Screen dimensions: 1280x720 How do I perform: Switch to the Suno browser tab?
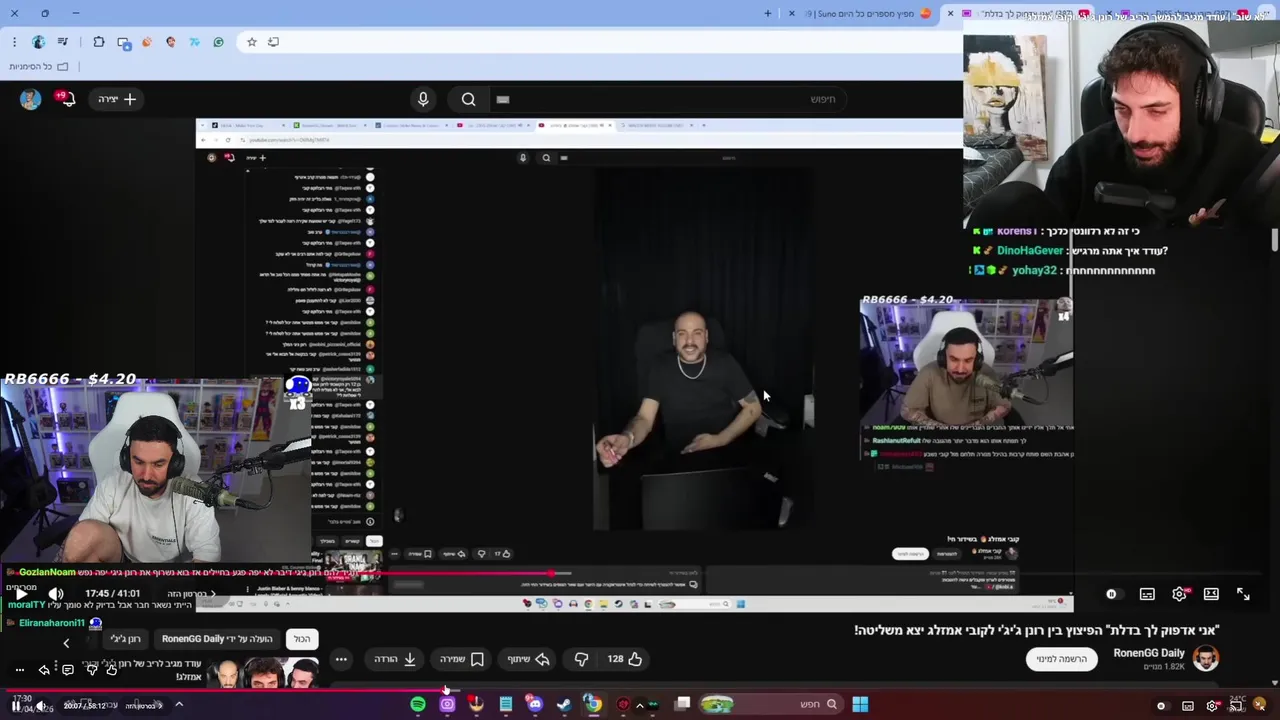pyautogui.click(x=865, y=13)
